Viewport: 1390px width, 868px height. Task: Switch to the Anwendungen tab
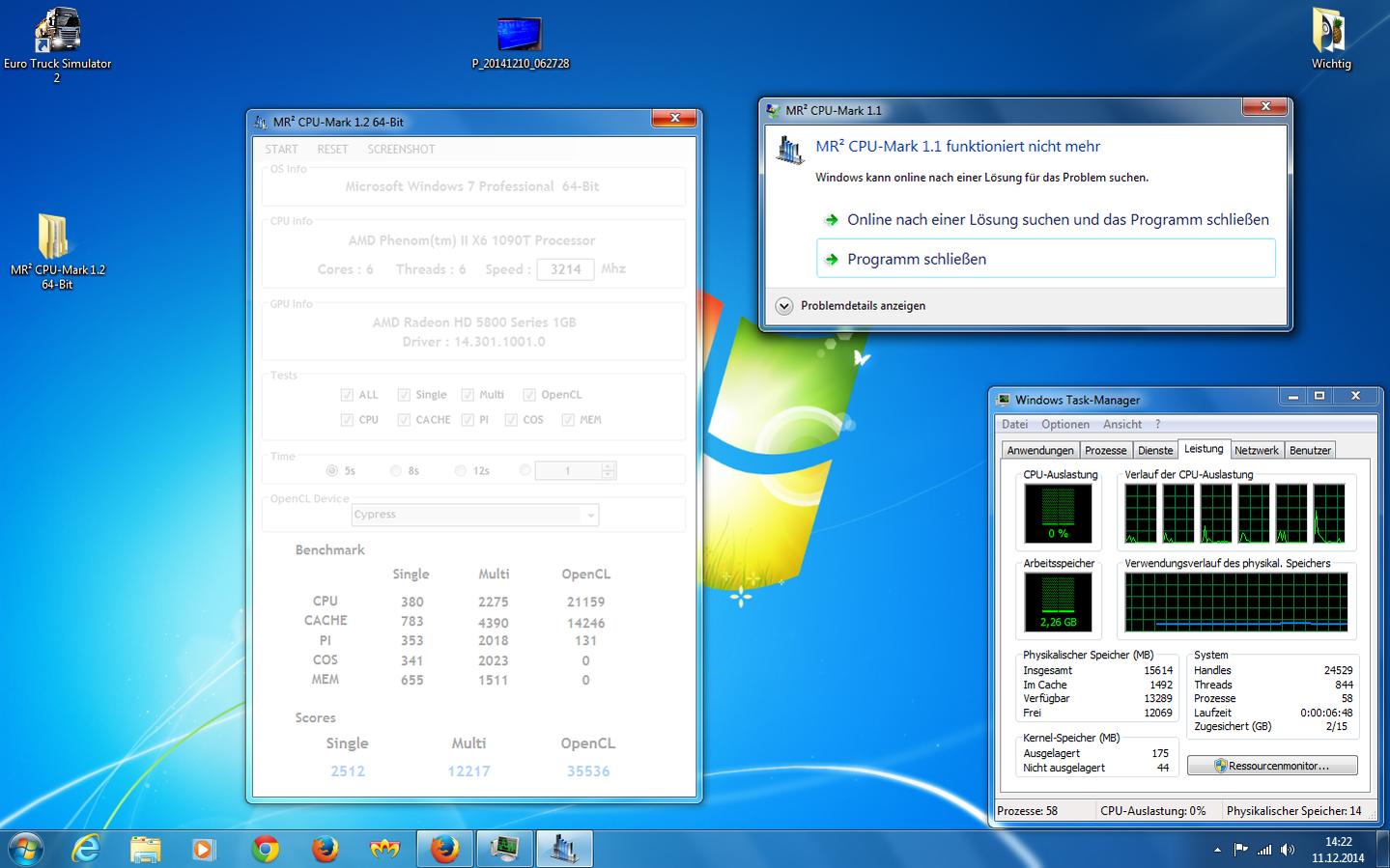pos(1039,450)
